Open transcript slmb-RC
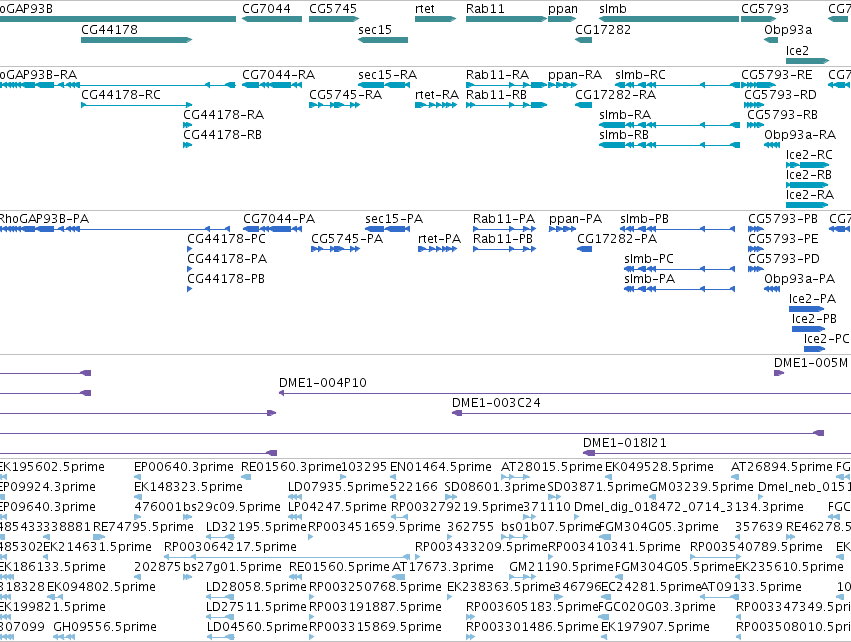 (x=677, y=85)
